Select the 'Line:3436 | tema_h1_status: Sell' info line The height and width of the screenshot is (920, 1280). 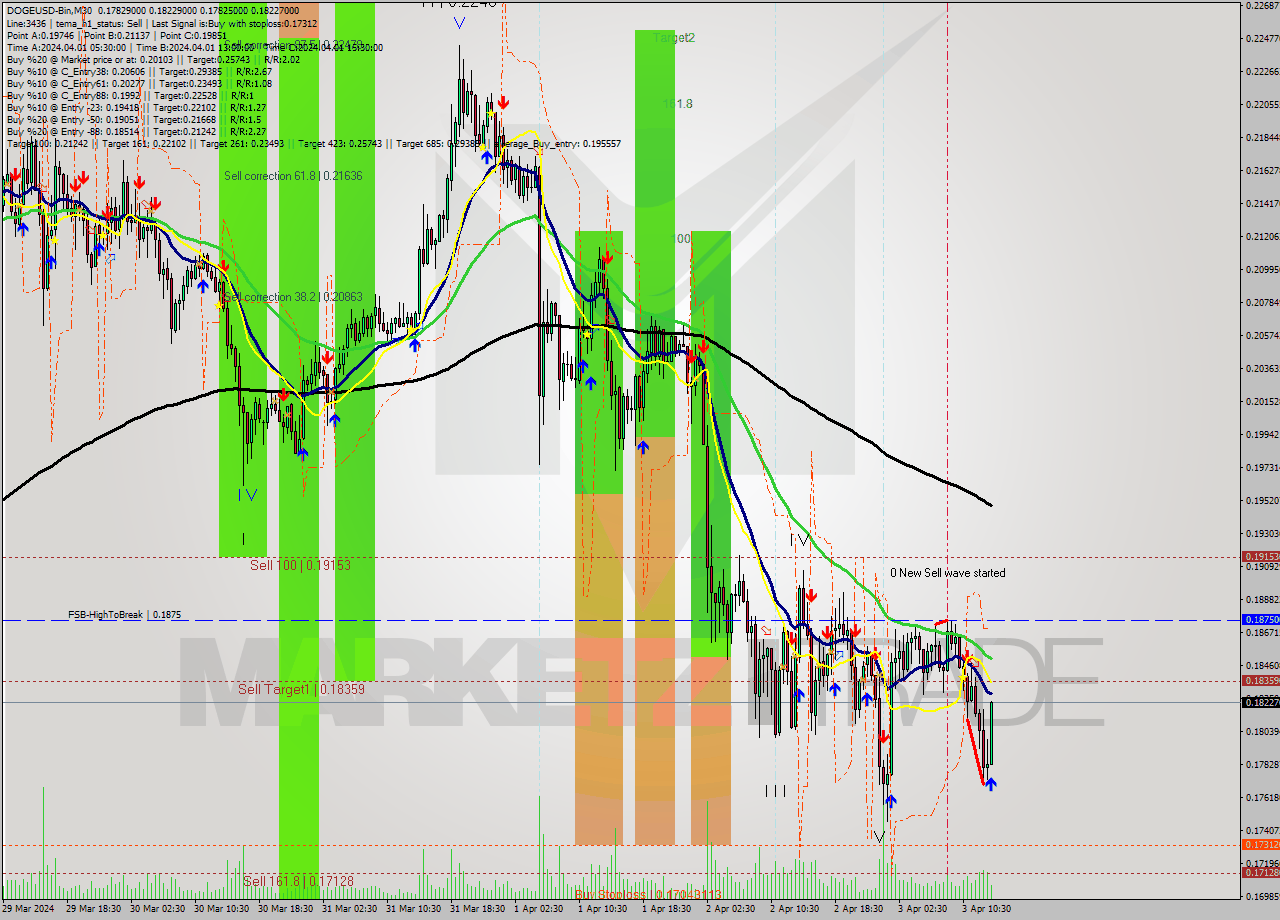162,23
